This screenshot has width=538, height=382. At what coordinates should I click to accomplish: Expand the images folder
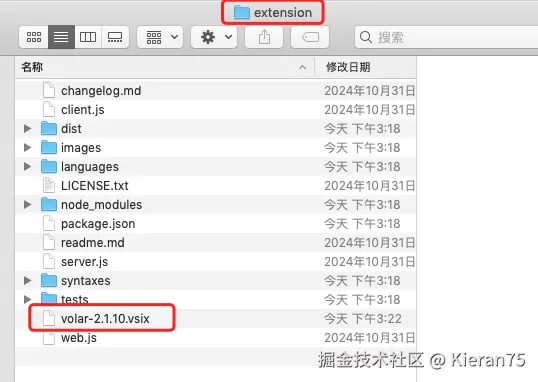click(27, 148)
